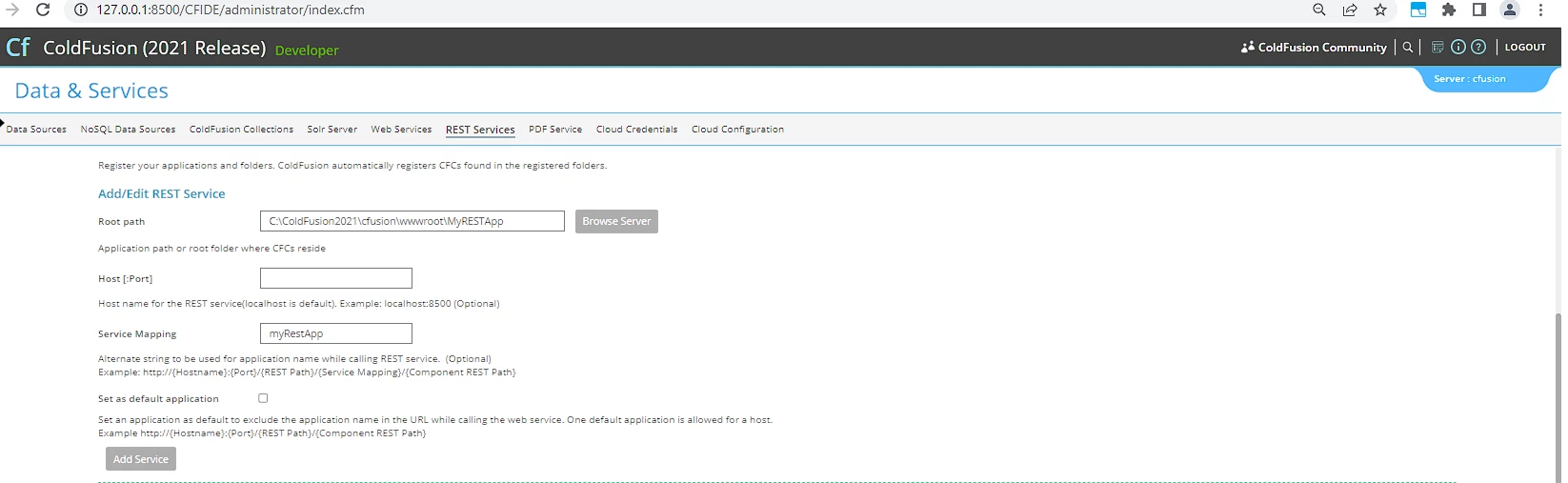1568x483 pixels.
Task: Go forward with the browser arrow
Action: pos(12,10)
